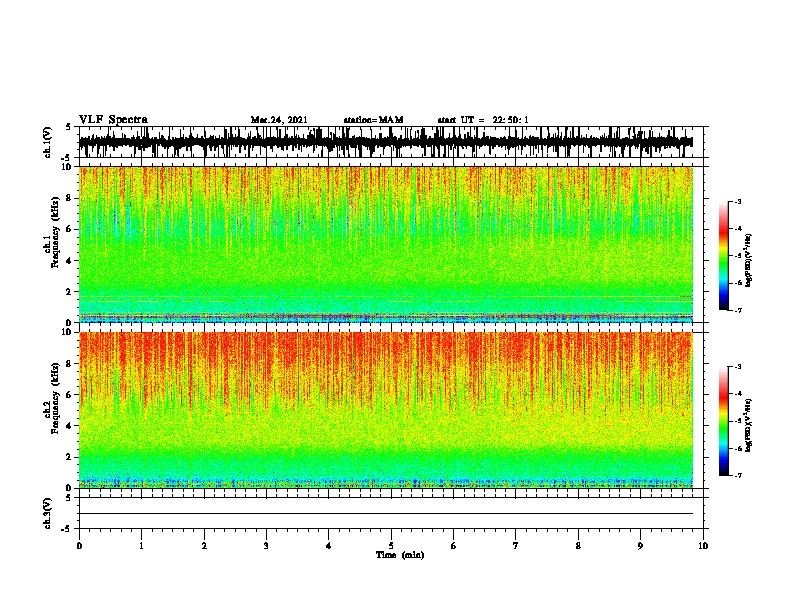The image size is (792, 612).
Task: Click the ch.1 color bar PSD label
Action: [x=749, y=260]
